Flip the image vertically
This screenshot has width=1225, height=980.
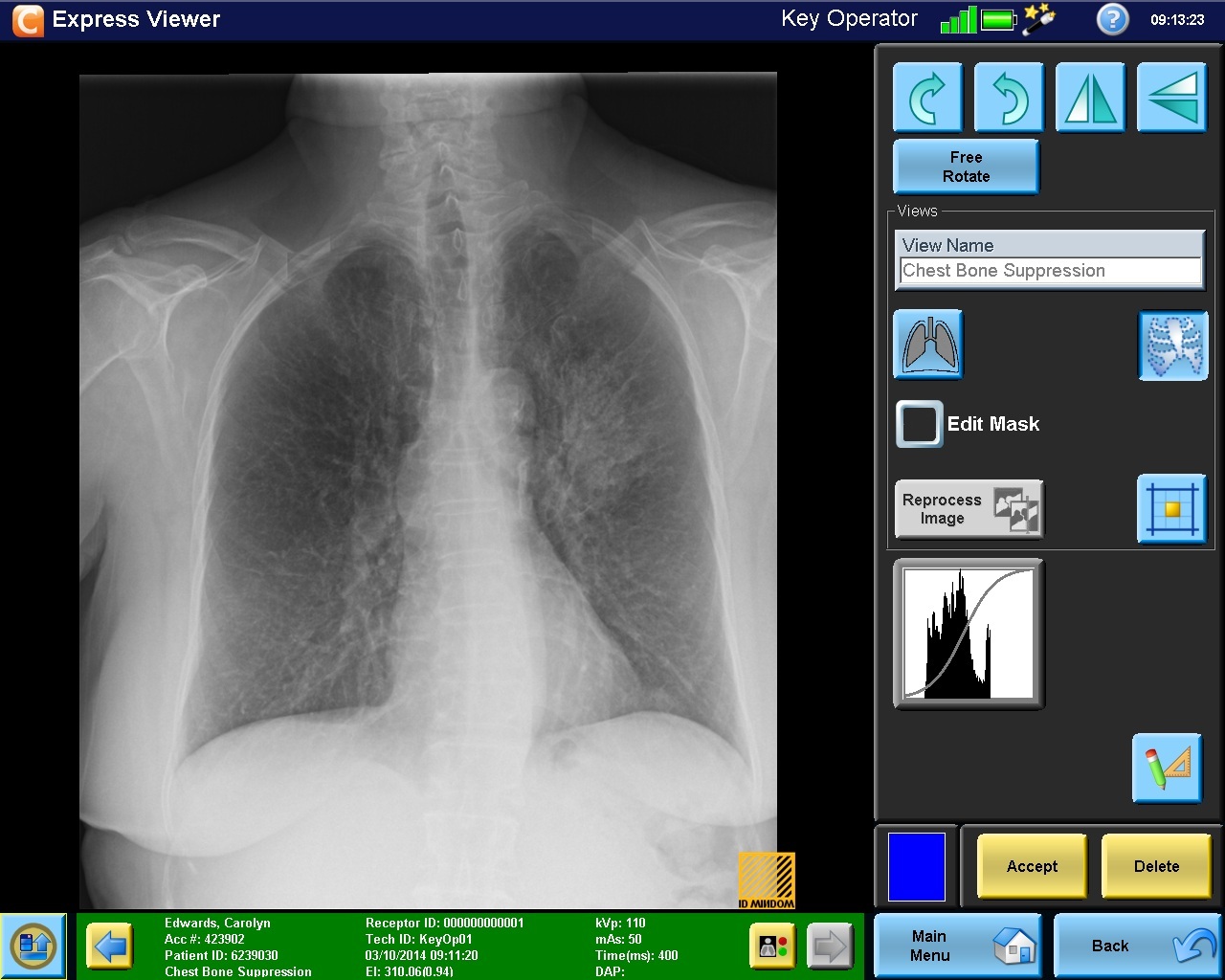click(x=1171, y=97)
